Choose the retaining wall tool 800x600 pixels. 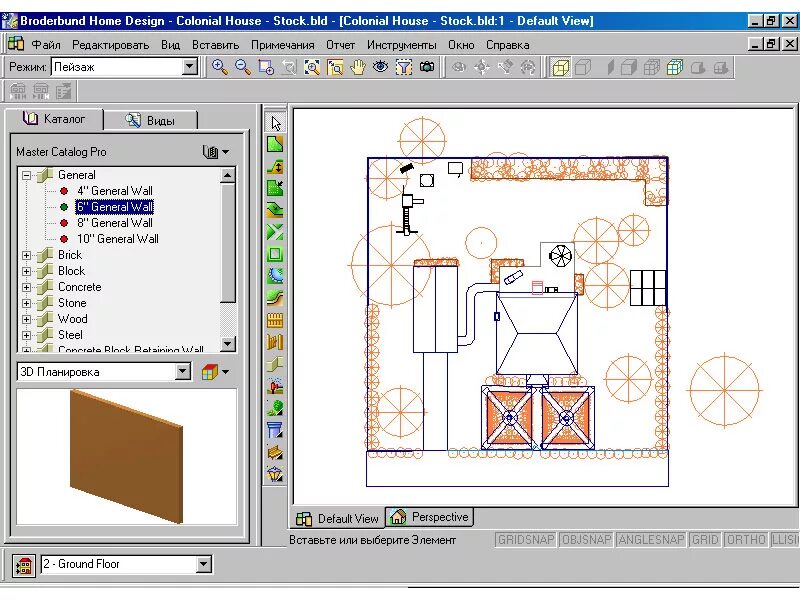(276, 364)
